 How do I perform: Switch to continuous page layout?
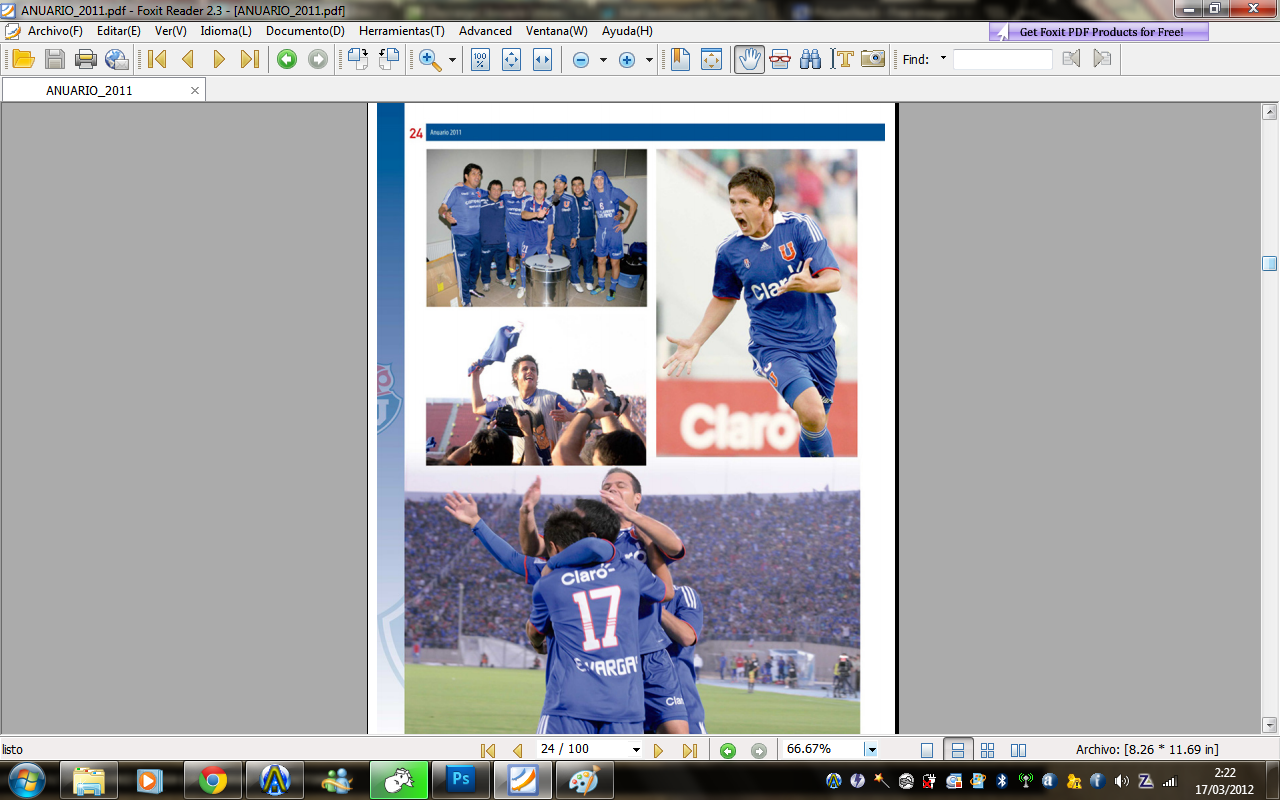point(958,750)
